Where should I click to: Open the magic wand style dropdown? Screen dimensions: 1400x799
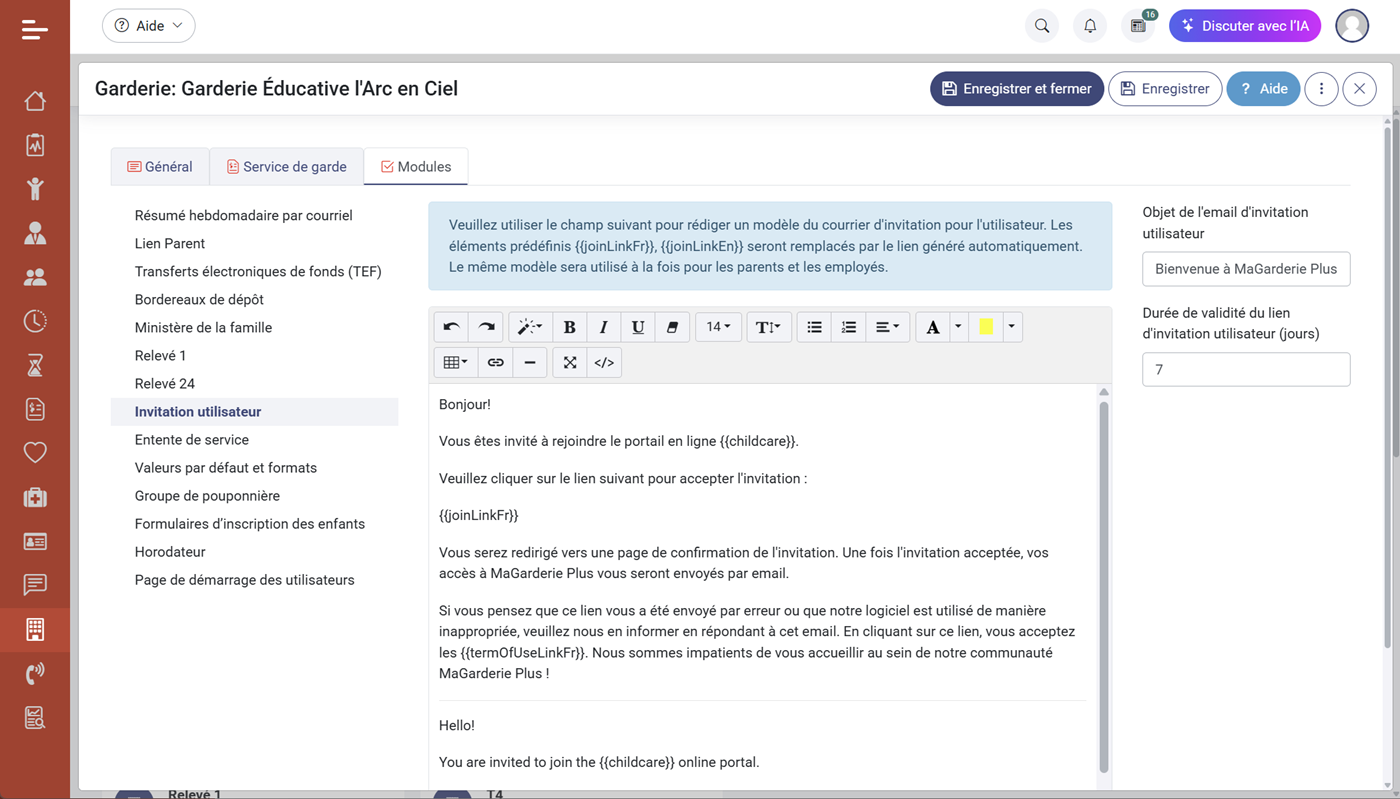point(529,327)
